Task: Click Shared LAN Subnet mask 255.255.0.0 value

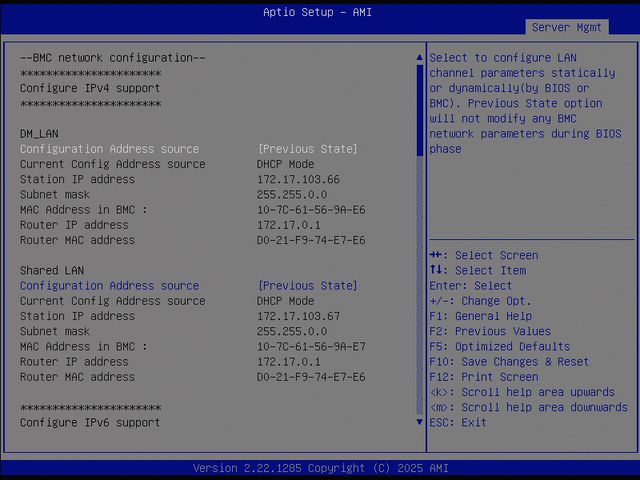Action: 292,331
